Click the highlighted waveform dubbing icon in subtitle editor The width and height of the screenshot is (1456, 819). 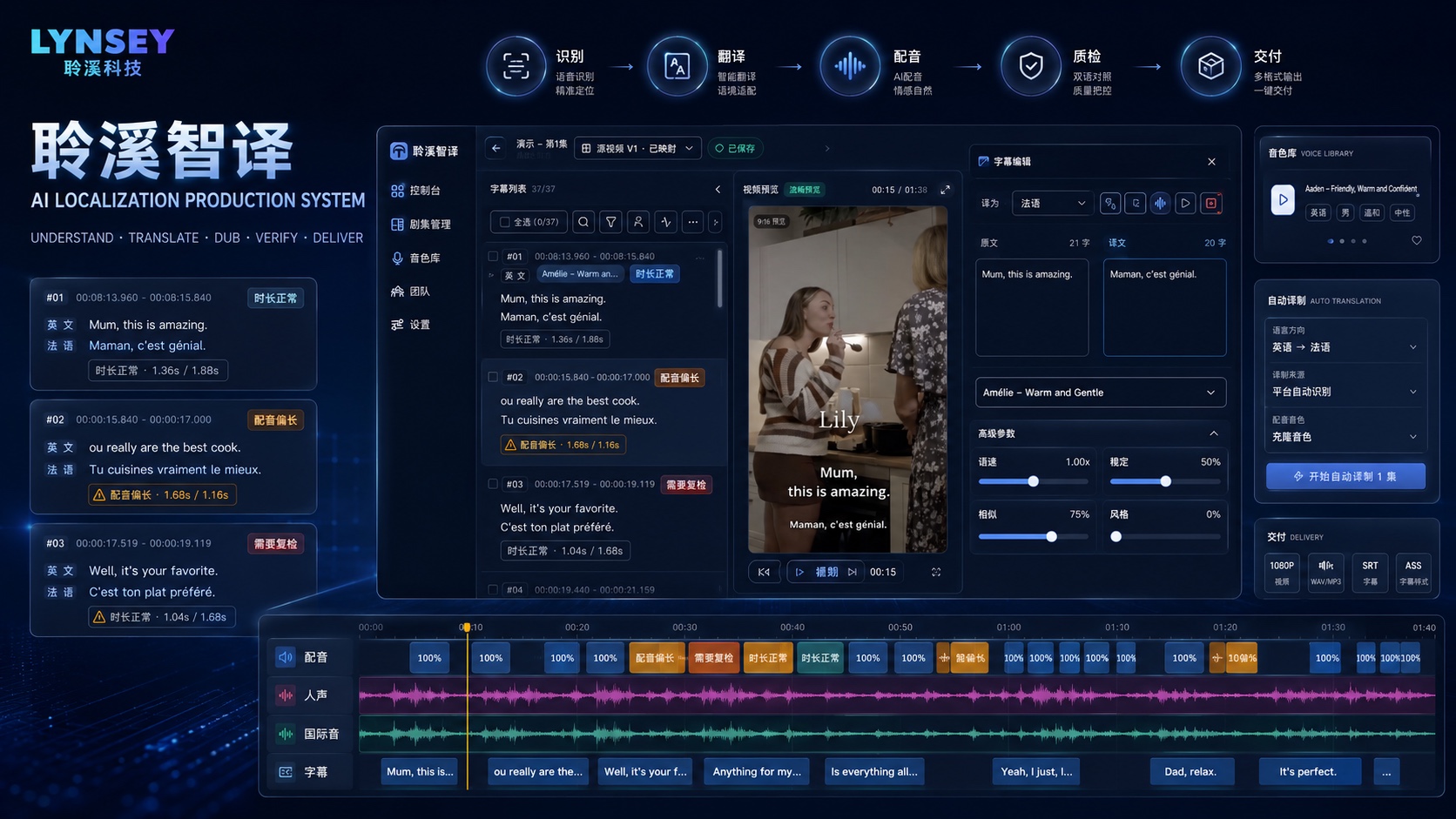(1161, 203)
